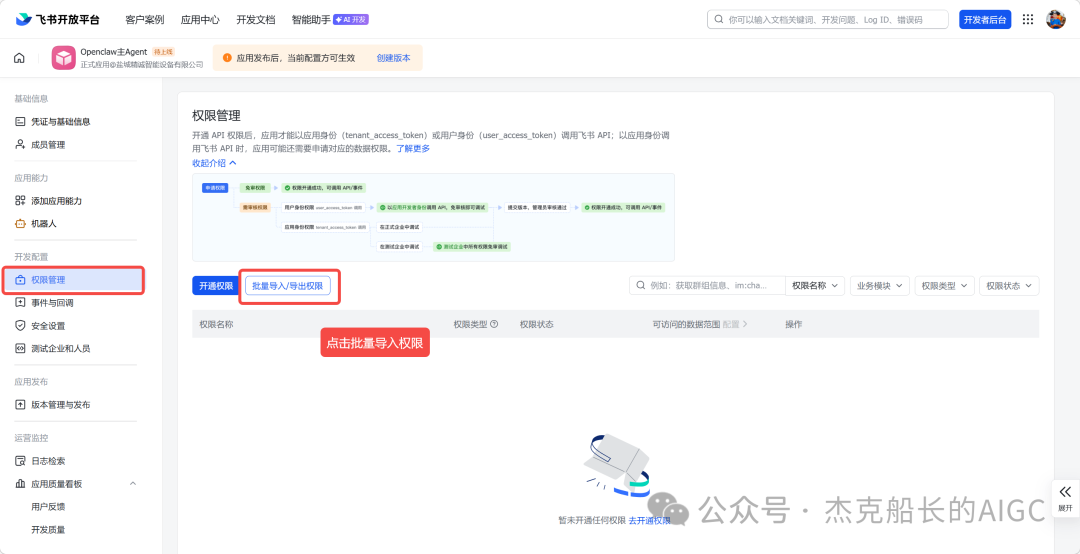Click the 版本管理与发布 upload icon
This screenshot has width=1080, height=554.
point(20,404)
